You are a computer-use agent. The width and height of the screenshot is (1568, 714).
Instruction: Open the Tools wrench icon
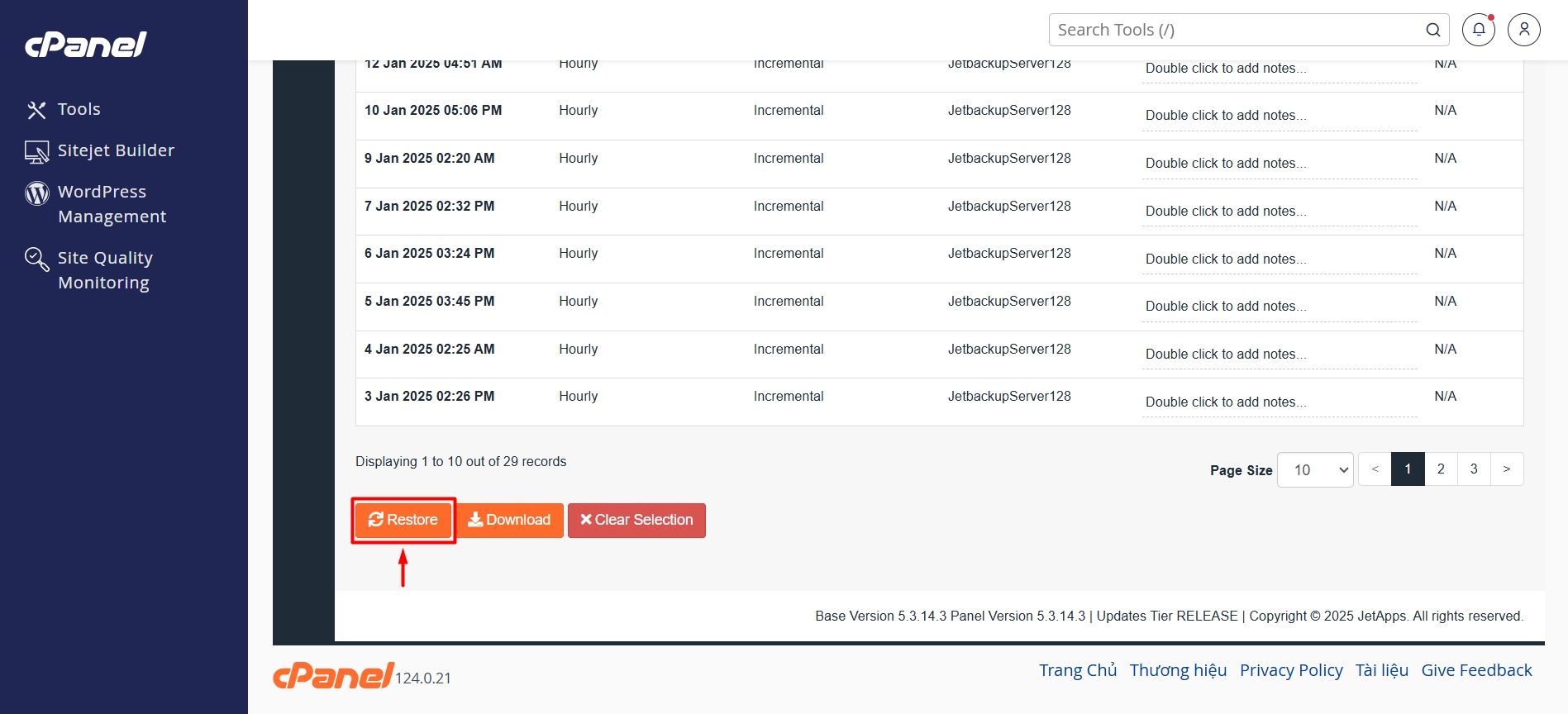[x=36, y=110]
